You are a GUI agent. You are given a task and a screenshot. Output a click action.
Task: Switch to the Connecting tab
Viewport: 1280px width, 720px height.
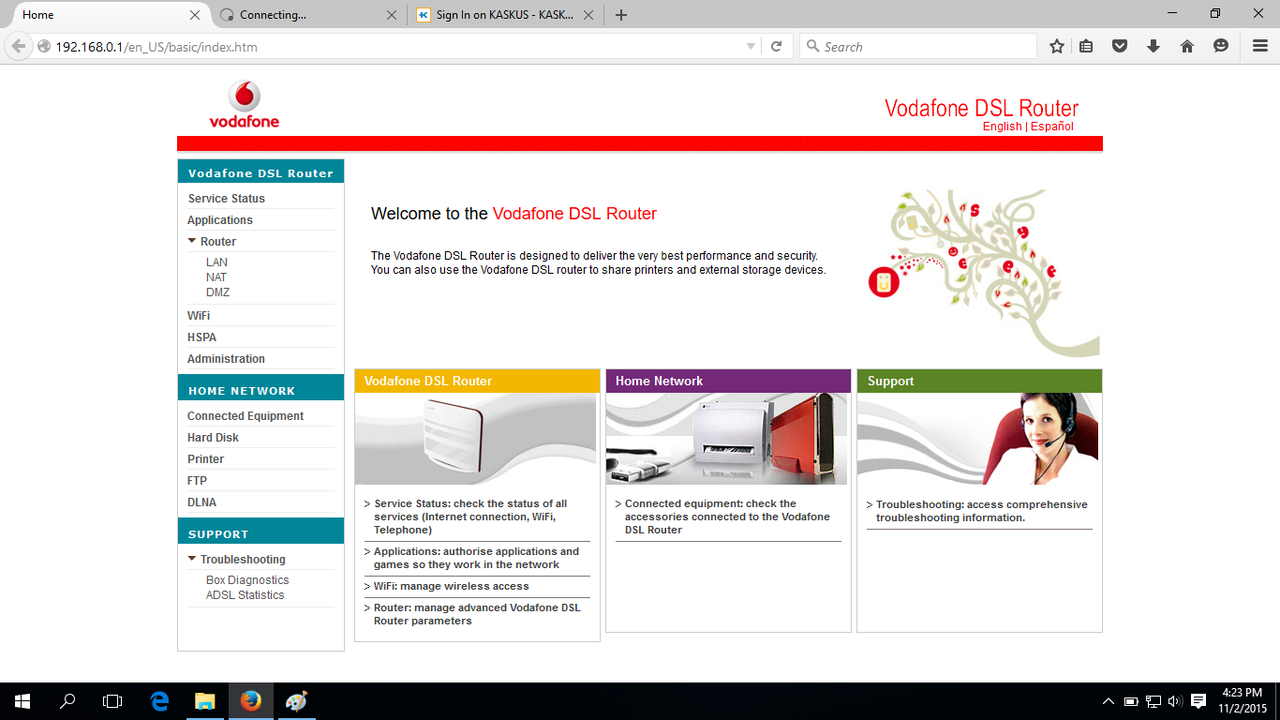[x=308, y=15]
